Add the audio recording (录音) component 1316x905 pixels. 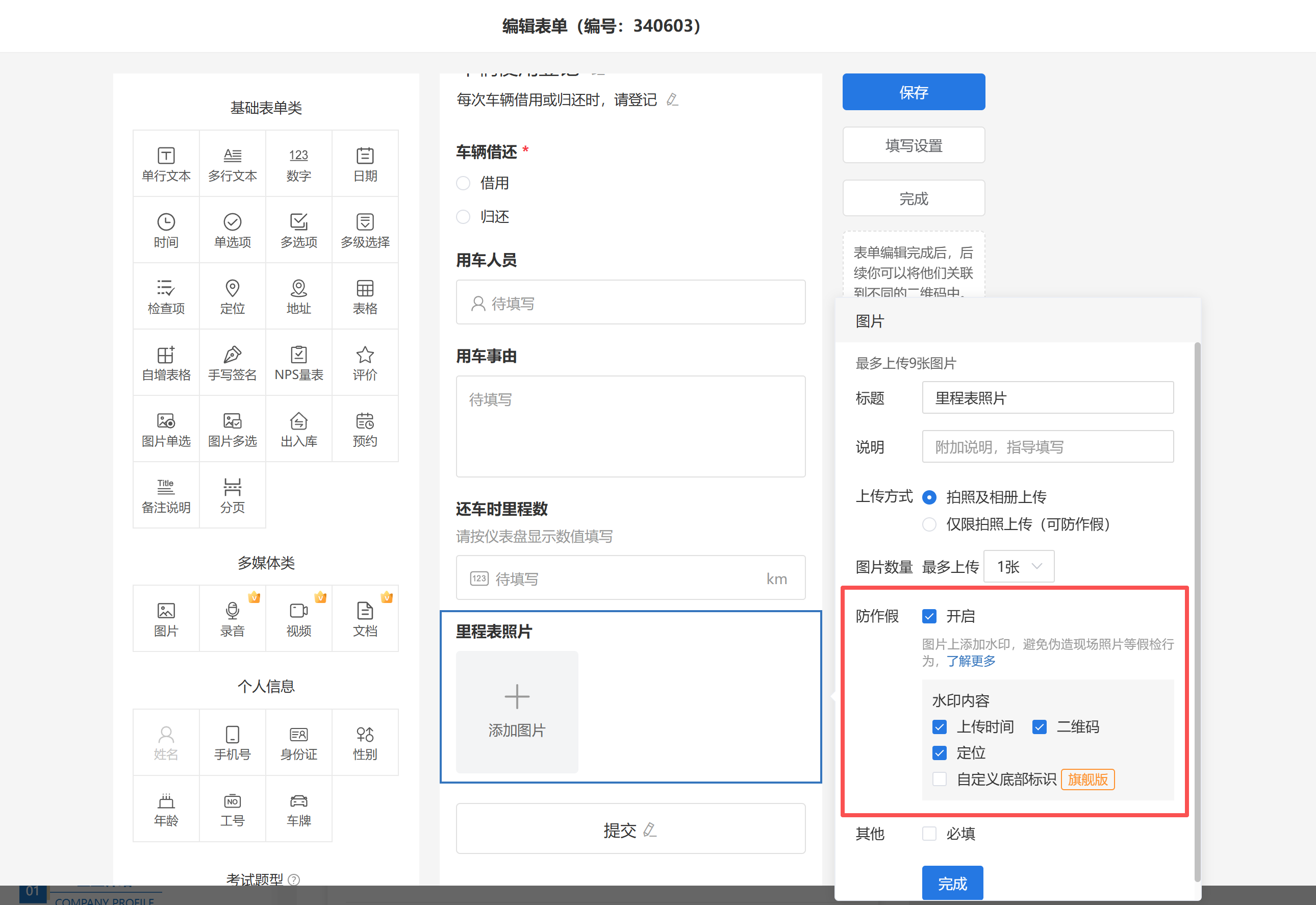click(x=232, y=619)
